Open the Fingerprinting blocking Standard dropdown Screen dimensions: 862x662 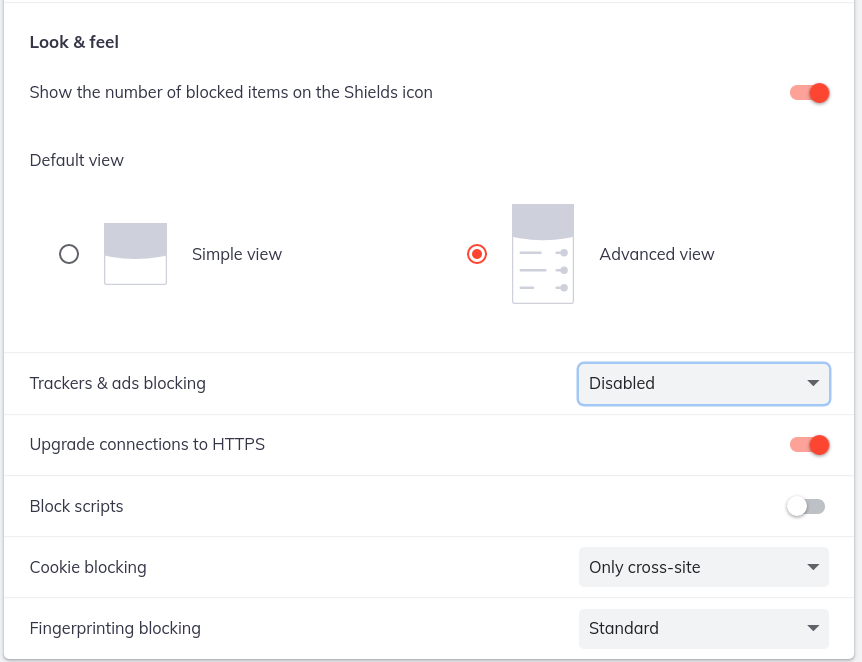[x=704, y=628]
